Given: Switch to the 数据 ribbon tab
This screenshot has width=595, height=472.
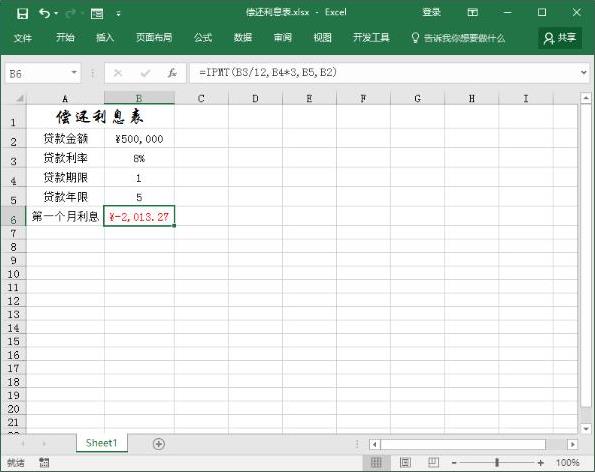Looking at the screenshot, I should click(x=243, y=38).
